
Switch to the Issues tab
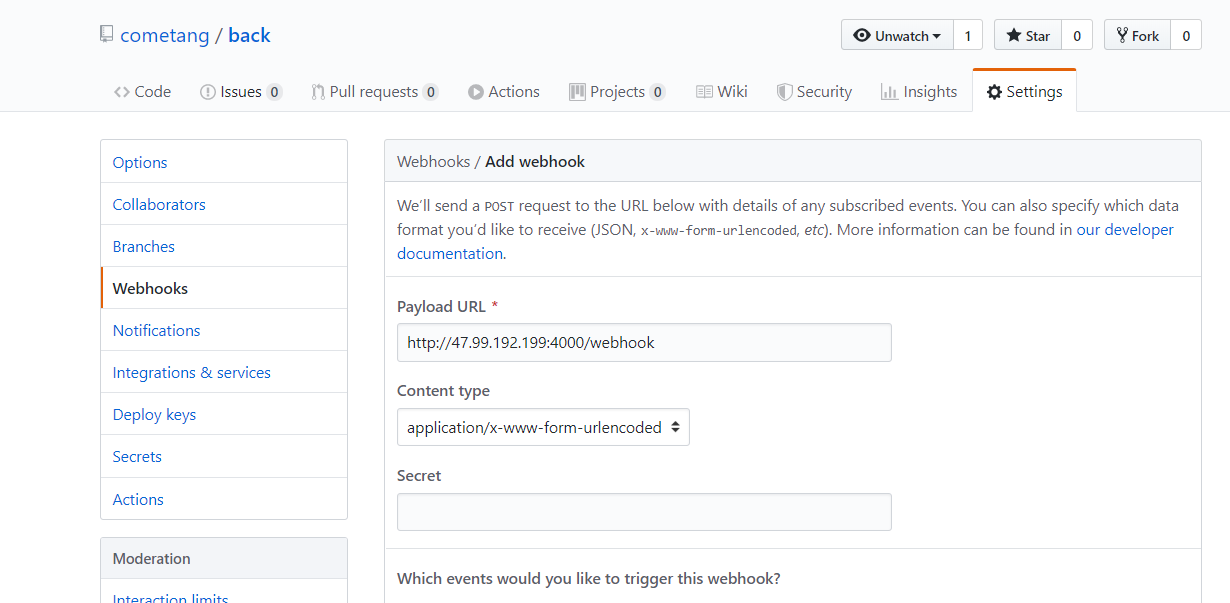click(241, 91)
